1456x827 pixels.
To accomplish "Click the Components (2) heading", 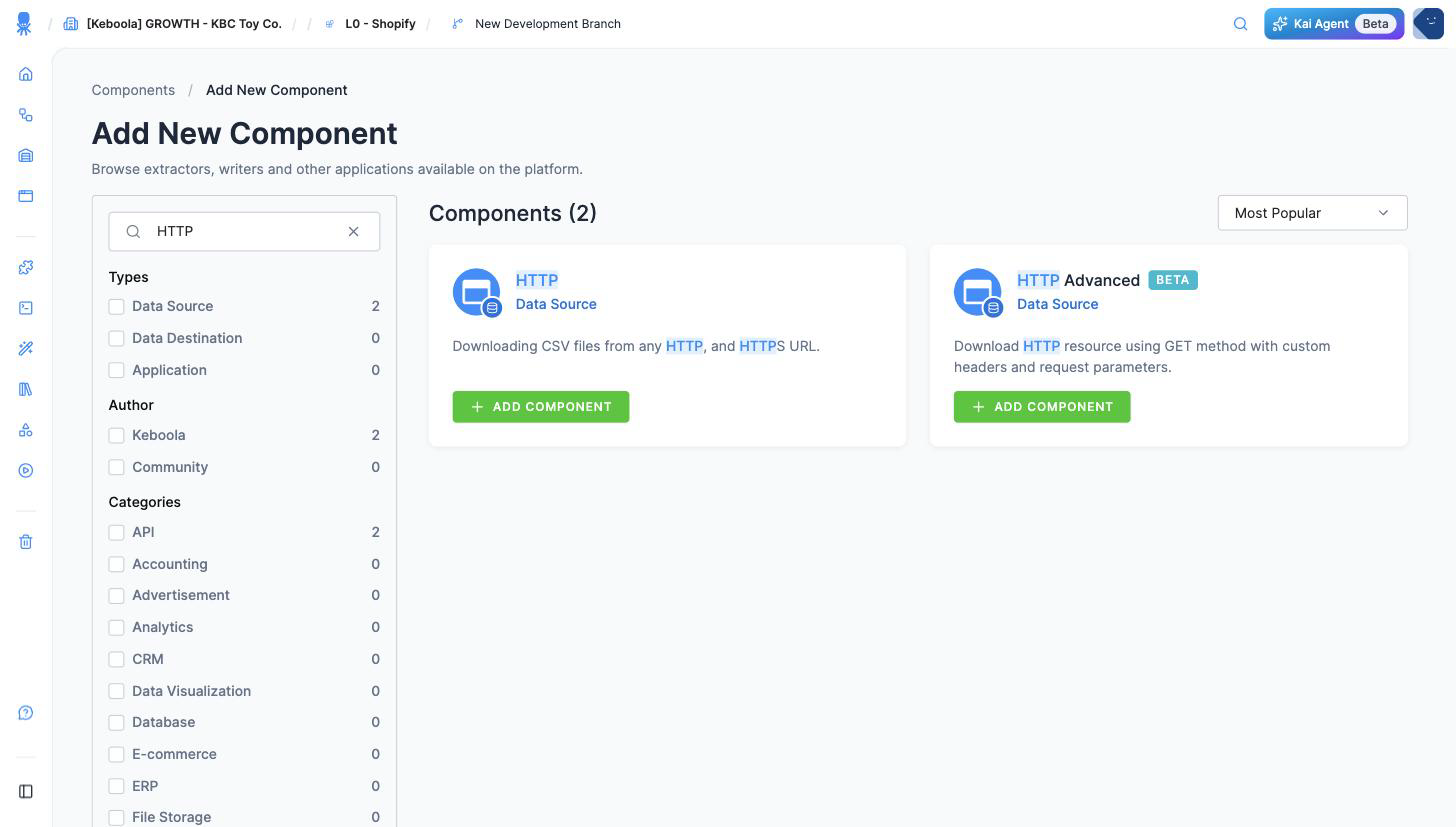I will coord(513,213).
